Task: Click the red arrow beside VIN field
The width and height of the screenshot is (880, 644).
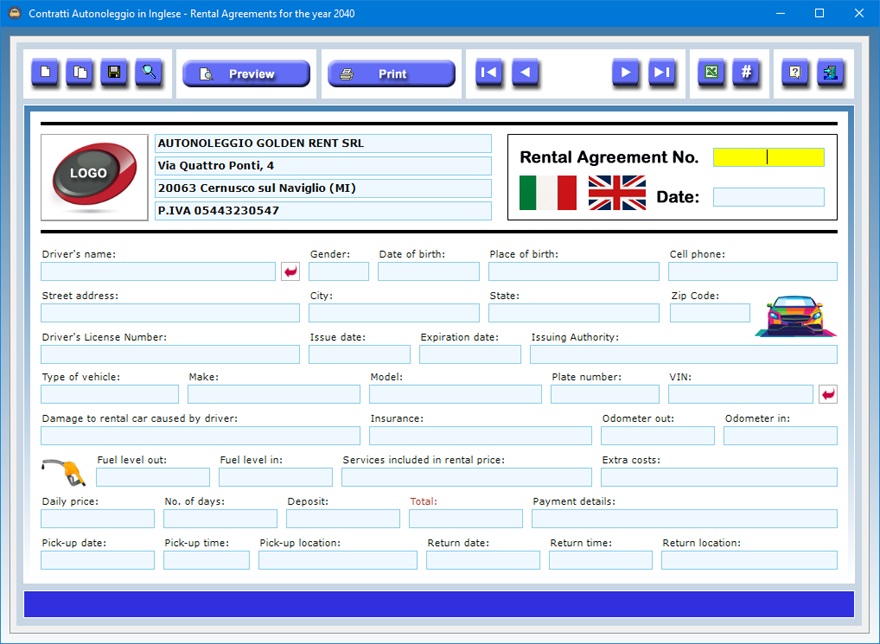Action: pyautogui.click(x=828, y=395)
